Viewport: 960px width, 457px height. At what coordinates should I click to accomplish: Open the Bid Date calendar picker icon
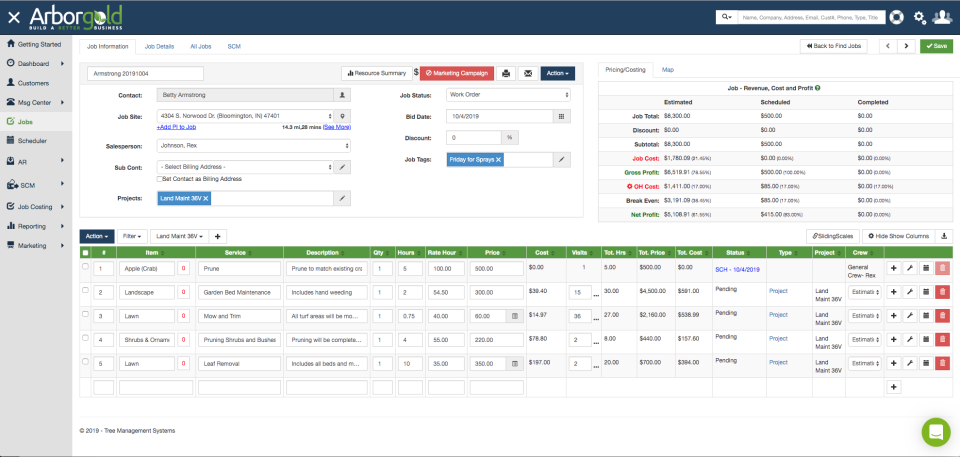click(562, 116)
